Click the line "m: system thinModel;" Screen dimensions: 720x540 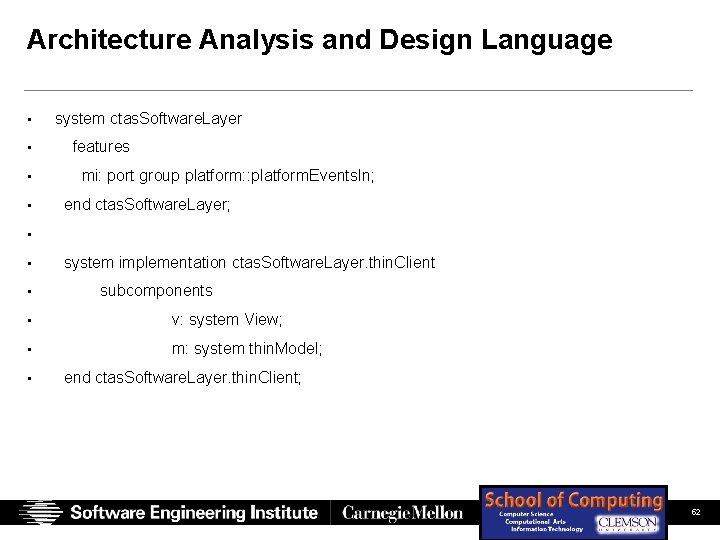coord(247,349)
